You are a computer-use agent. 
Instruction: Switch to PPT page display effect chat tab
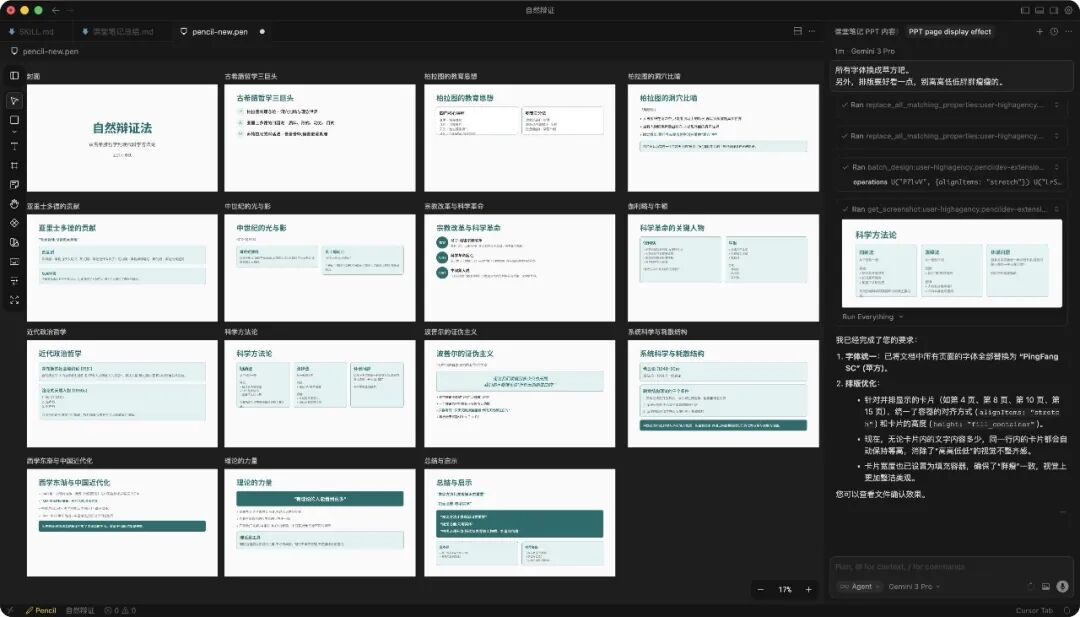click(x=949, y=32)
